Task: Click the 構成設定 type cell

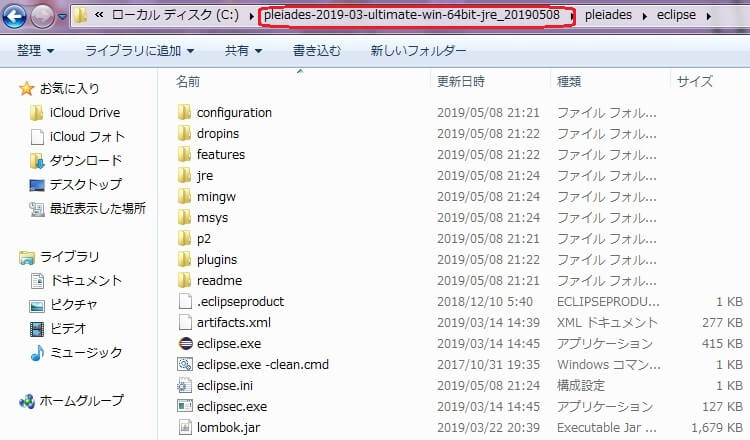Action: (x=581, y=385)
